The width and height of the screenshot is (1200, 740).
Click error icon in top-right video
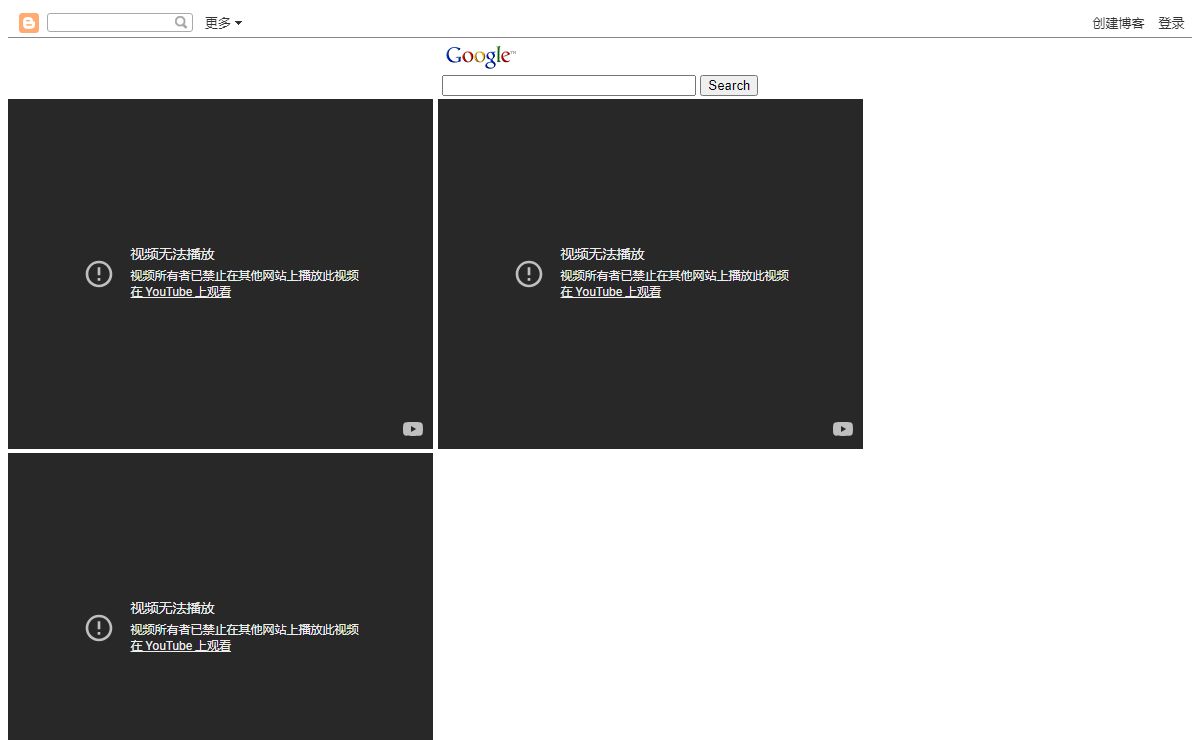(529, 273)
